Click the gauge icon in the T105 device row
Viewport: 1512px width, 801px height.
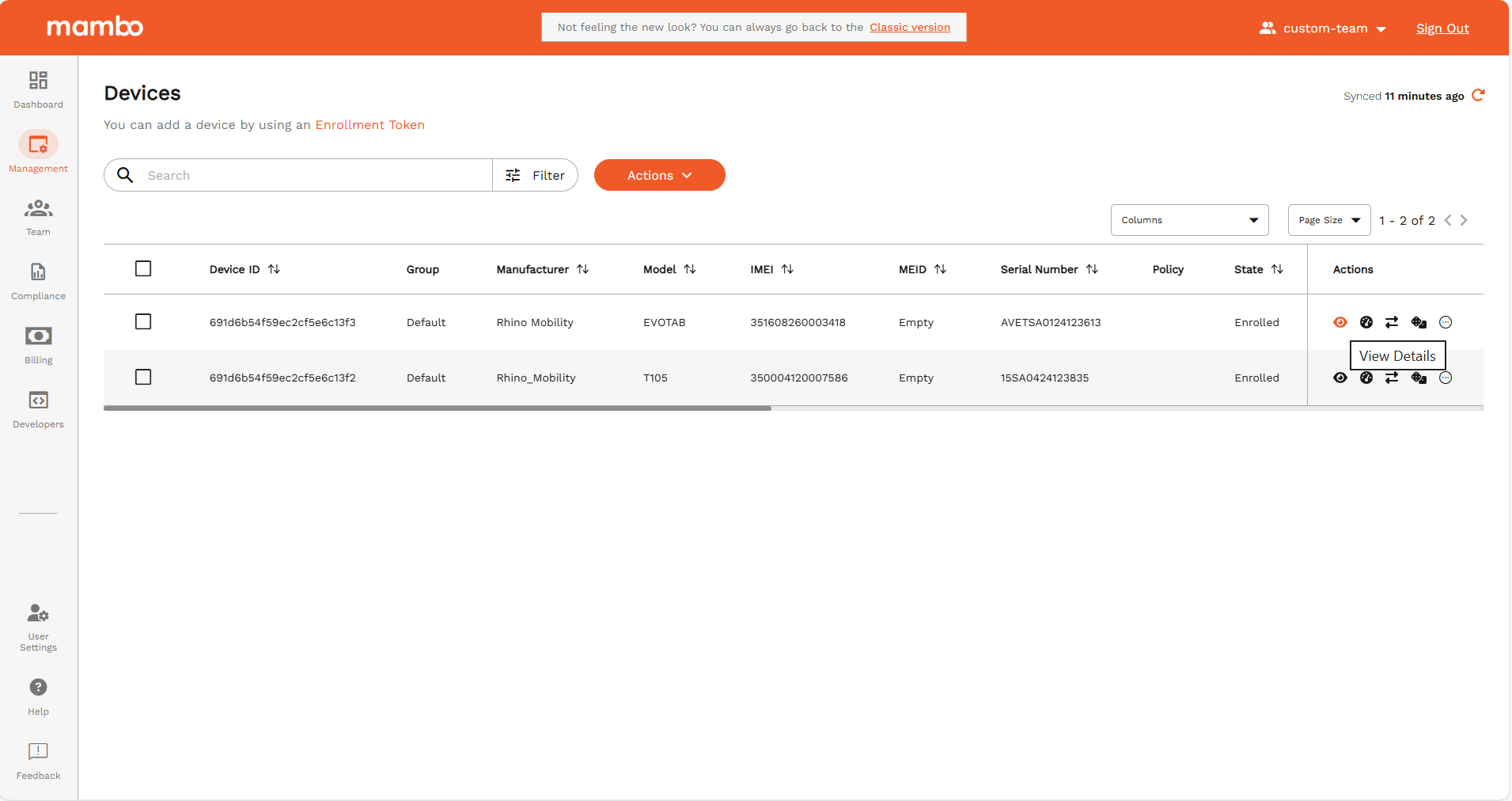click(1366, 378)
